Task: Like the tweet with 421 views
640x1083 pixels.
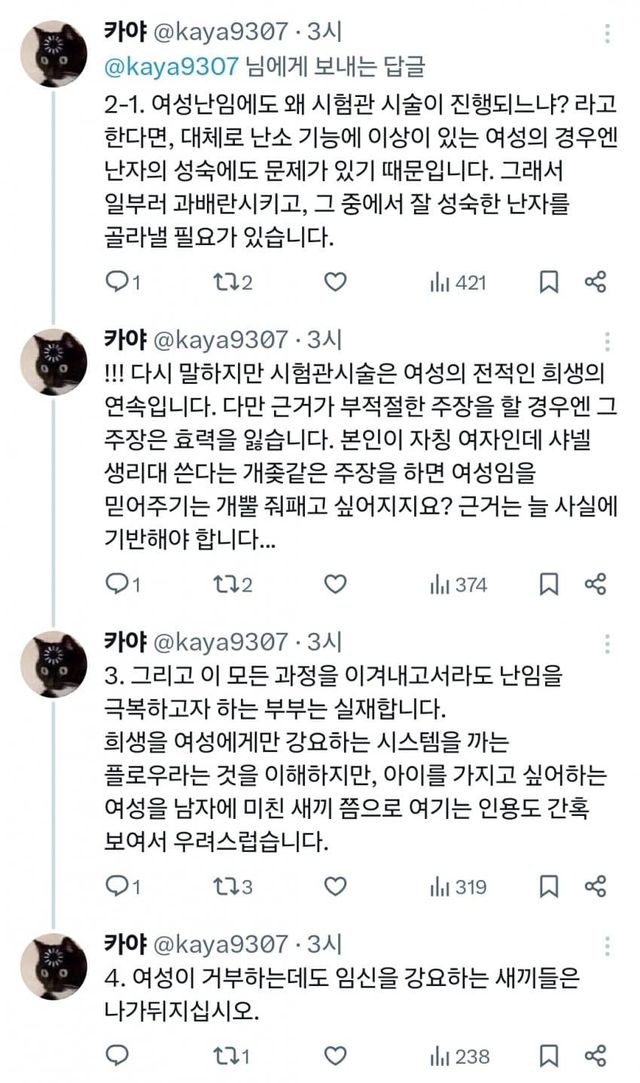Action: pyautogui.click(x=337, y=282)
